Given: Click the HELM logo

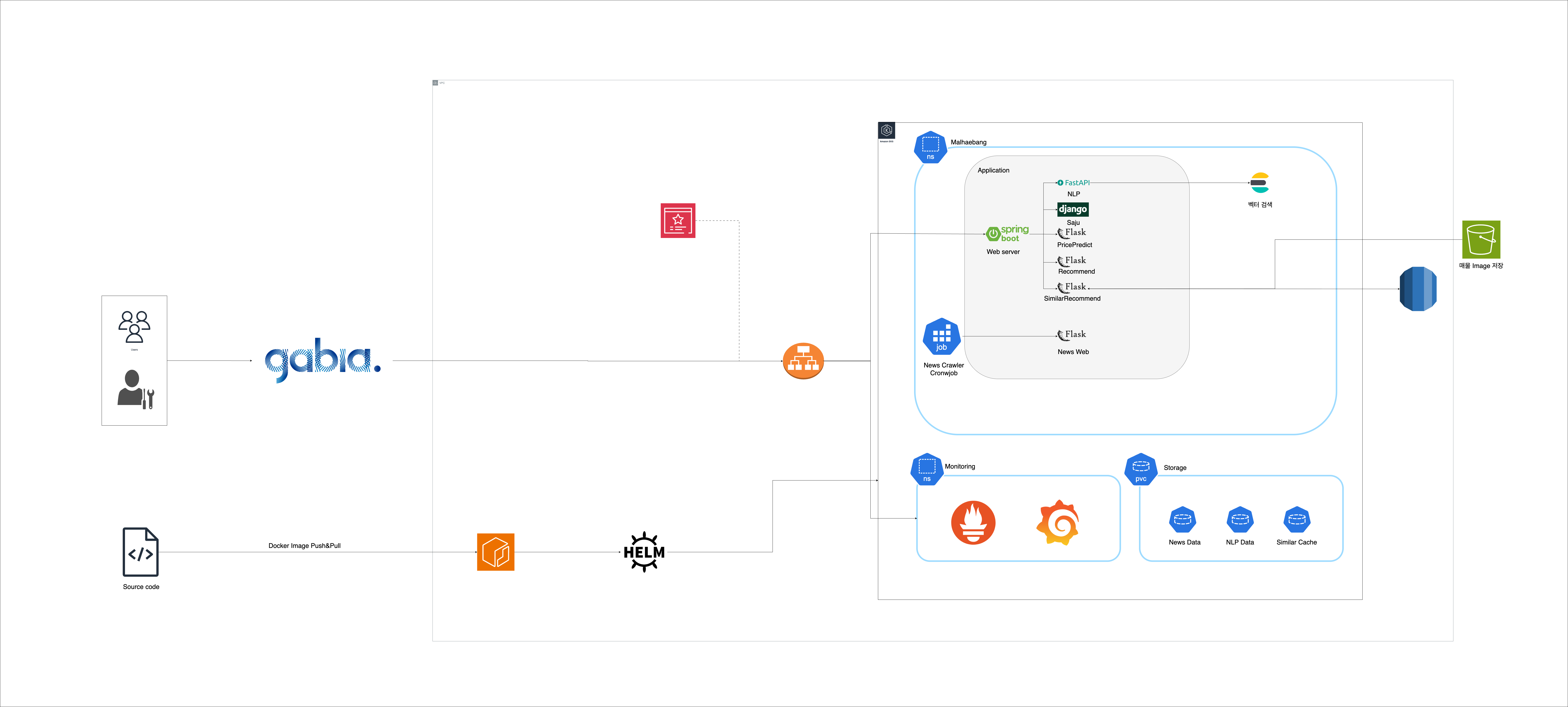Looking at the screenshot, I should (x=644, y=552).
